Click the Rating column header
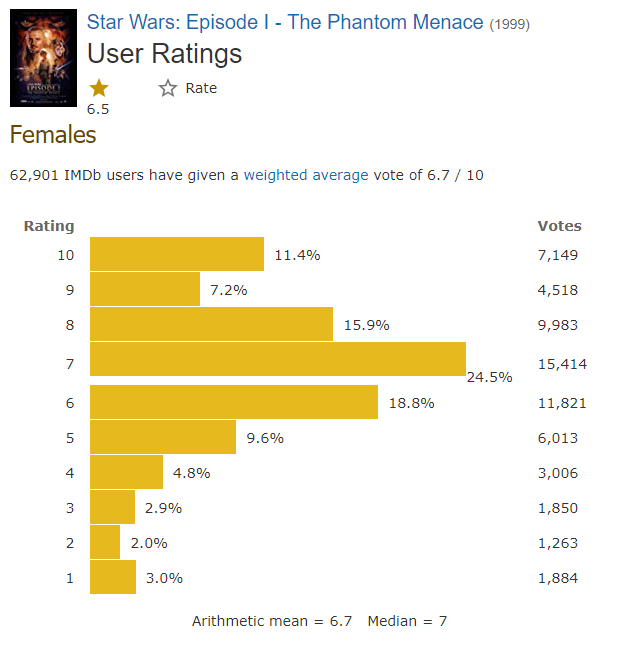This screenshot has width=636, height=646. pos(49,226)
